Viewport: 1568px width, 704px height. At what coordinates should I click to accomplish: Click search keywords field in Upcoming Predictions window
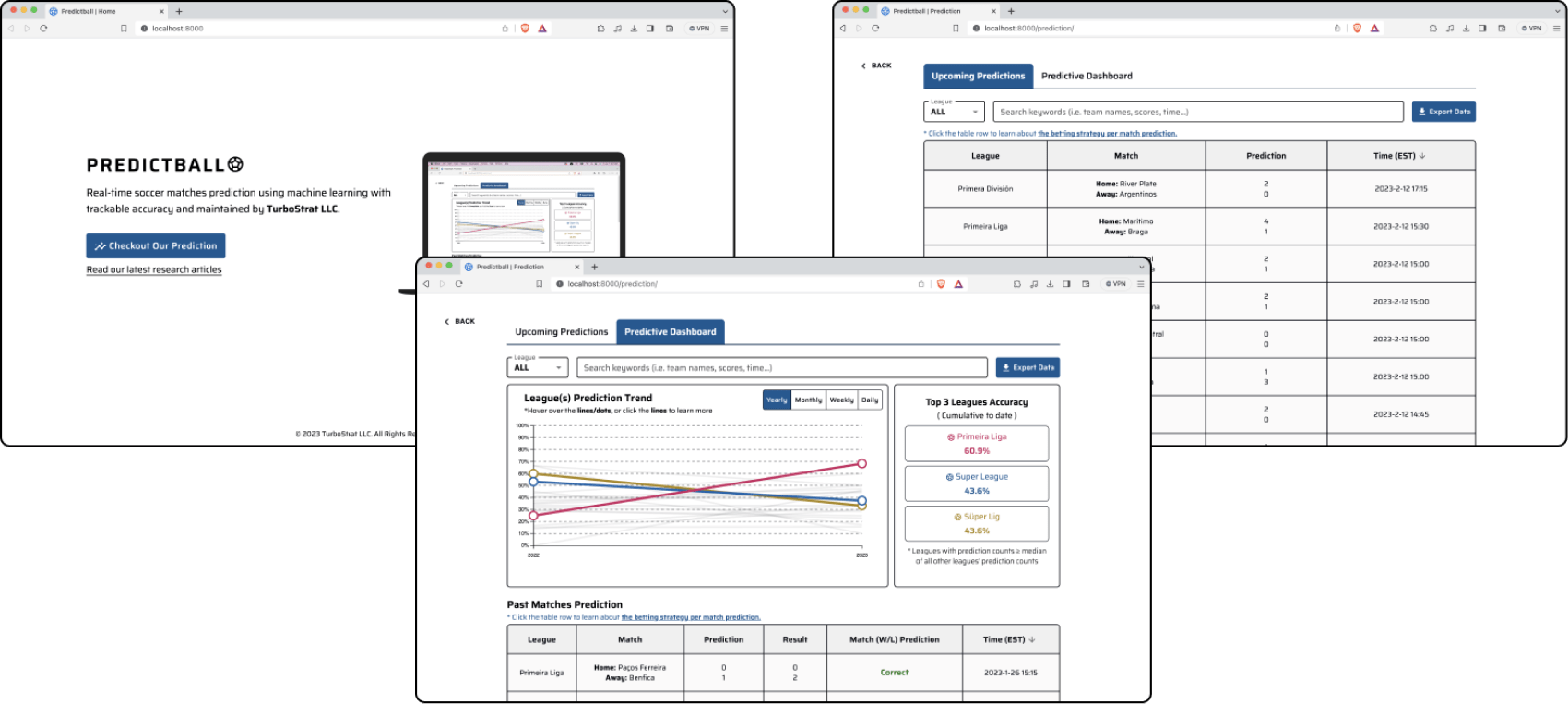tap(1198, 112)
